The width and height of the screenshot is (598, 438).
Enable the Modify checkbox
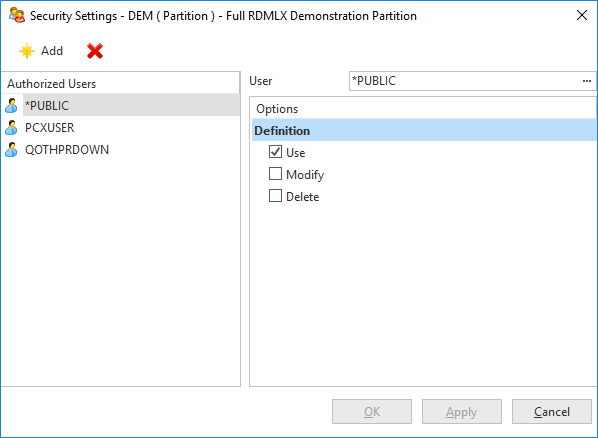click(x=275, y=174)
